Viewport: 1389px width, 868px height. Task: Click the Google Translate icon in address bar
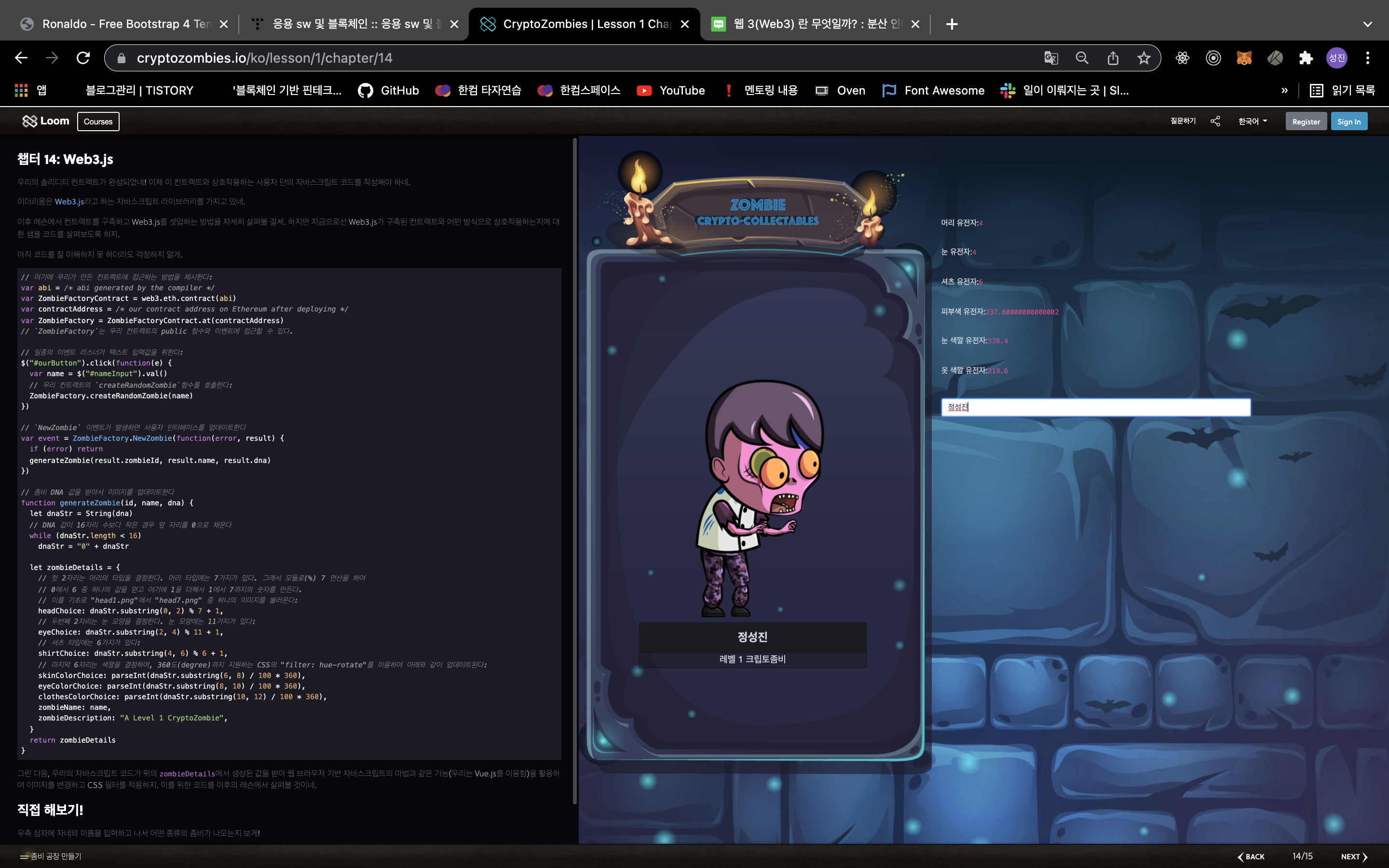tap(1050, 58)
